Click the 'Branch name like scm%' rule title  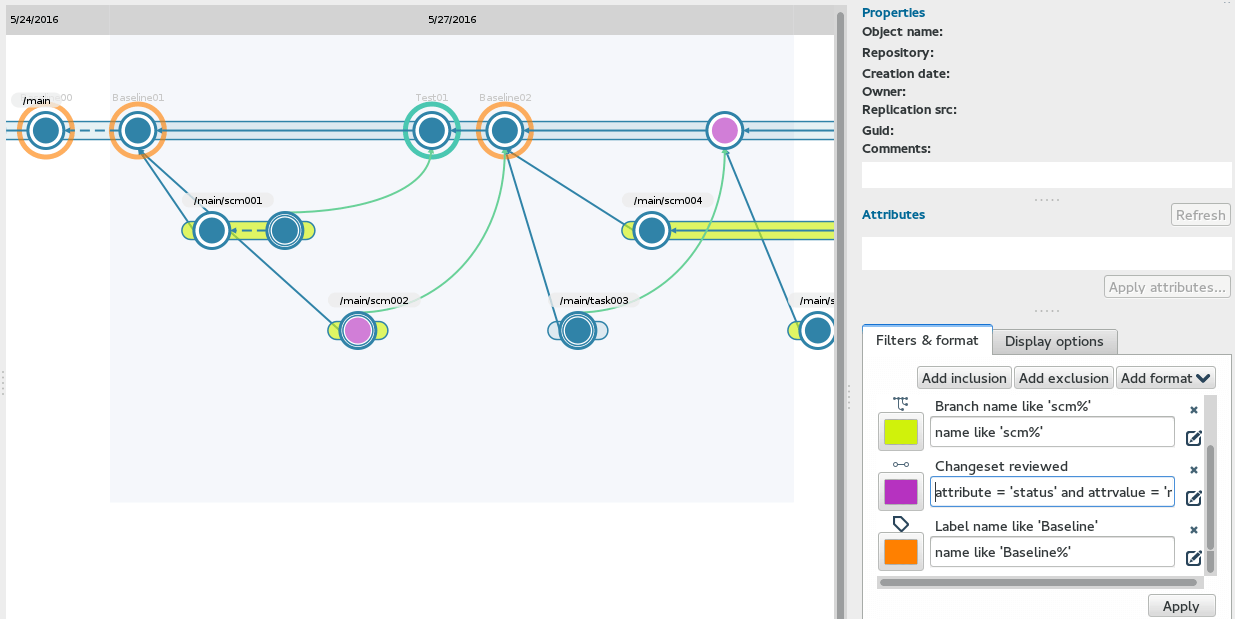(x=1012, y=406)
